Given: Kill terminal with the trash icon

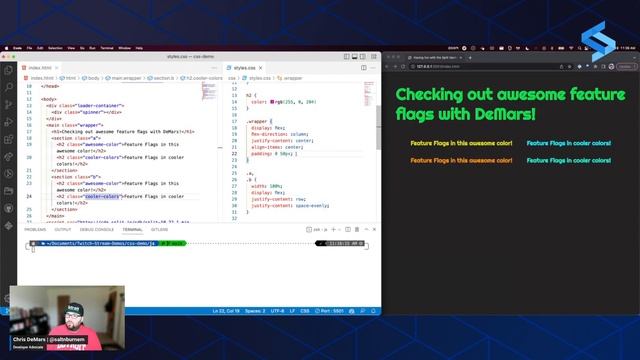Looking at the screenshot, I should pos(357,229).
